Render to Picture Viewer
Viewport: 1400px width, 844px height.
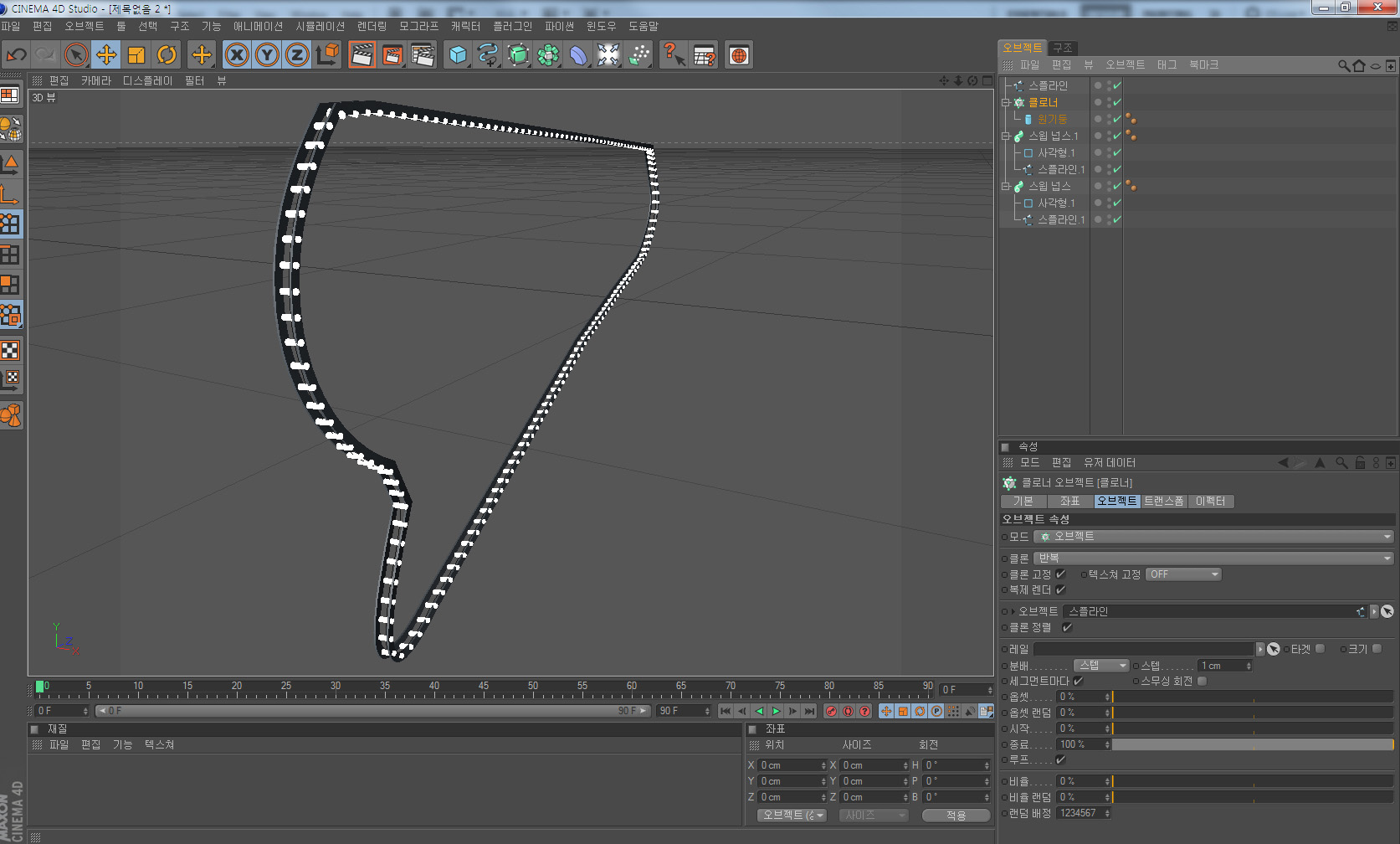point(392,55)
